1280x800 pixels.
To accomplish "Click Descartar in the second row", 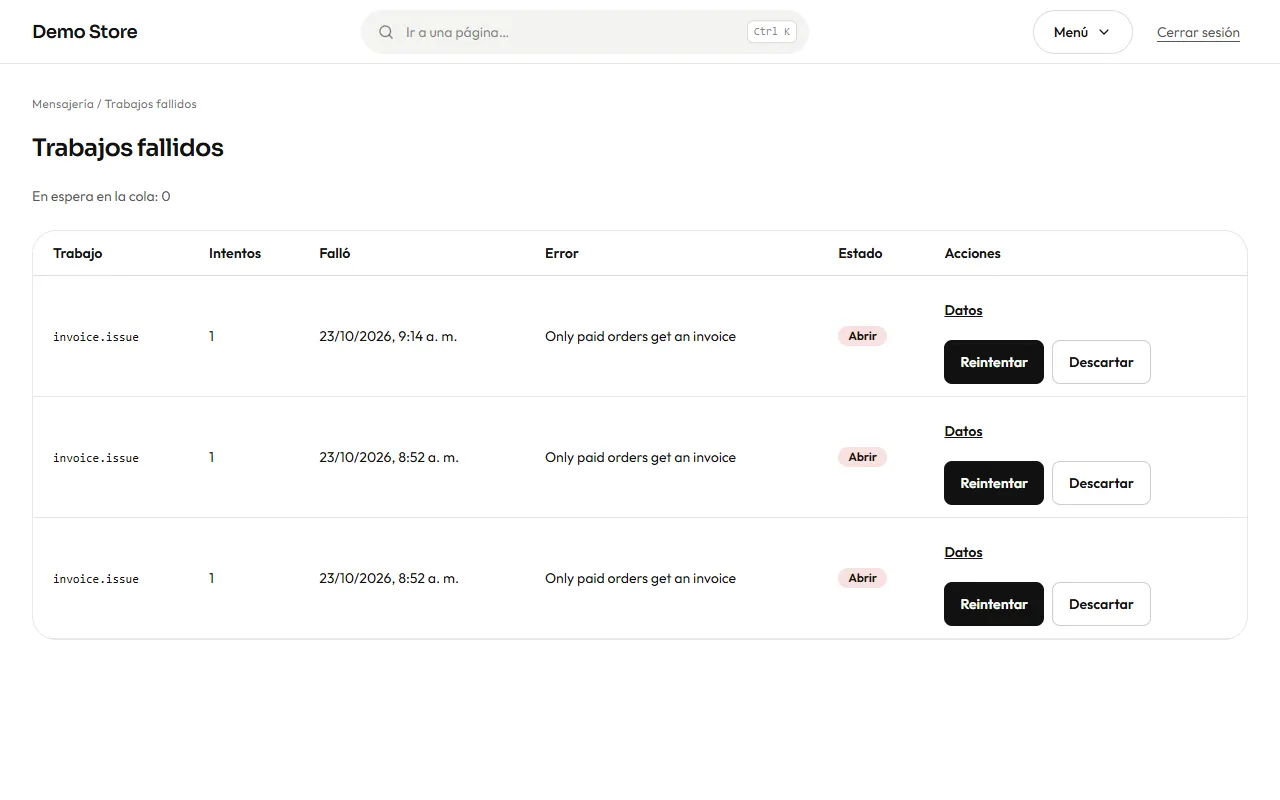I will [1101, 483].
